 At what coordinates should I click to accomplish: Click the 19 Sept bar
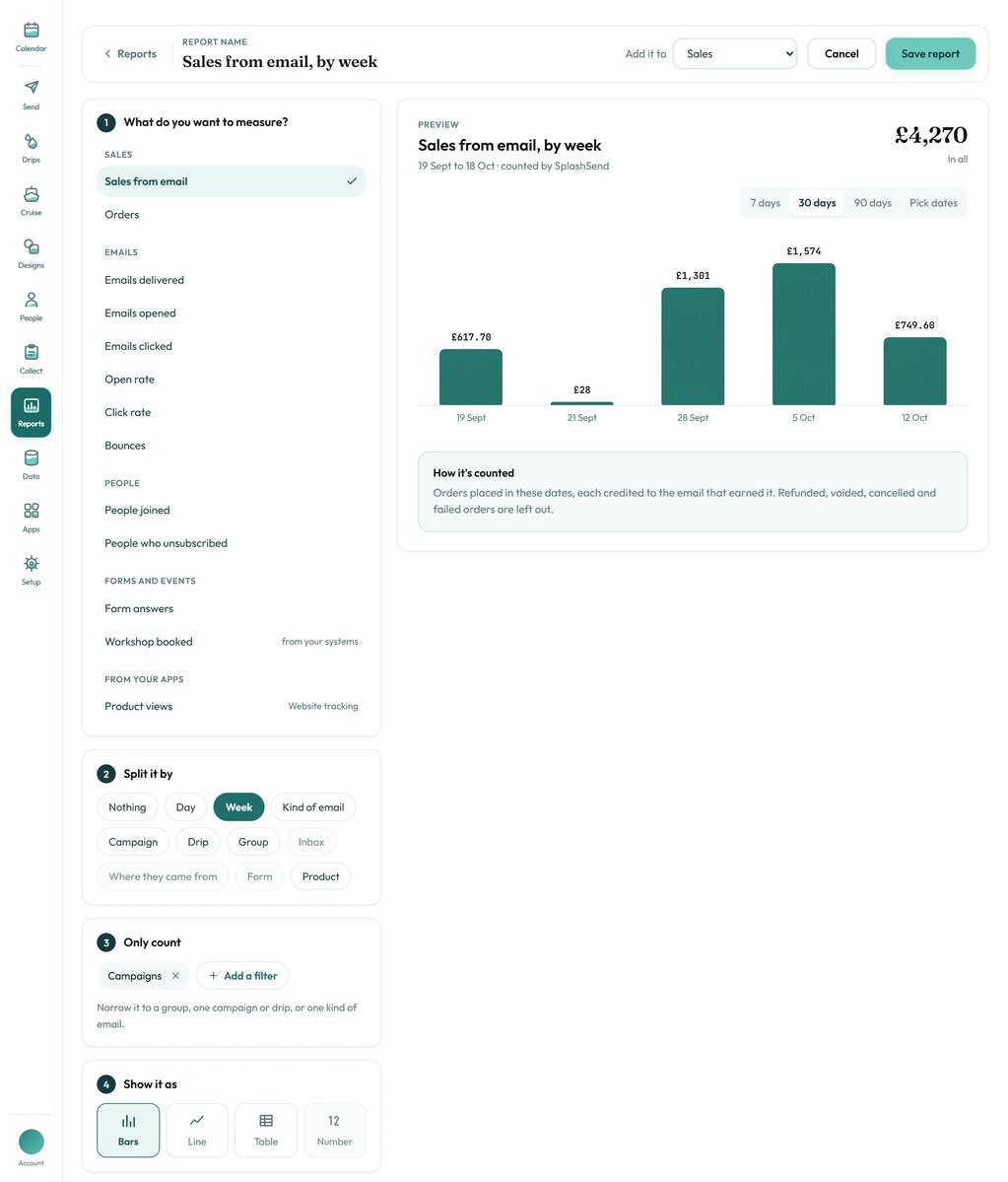coord(471,377)
